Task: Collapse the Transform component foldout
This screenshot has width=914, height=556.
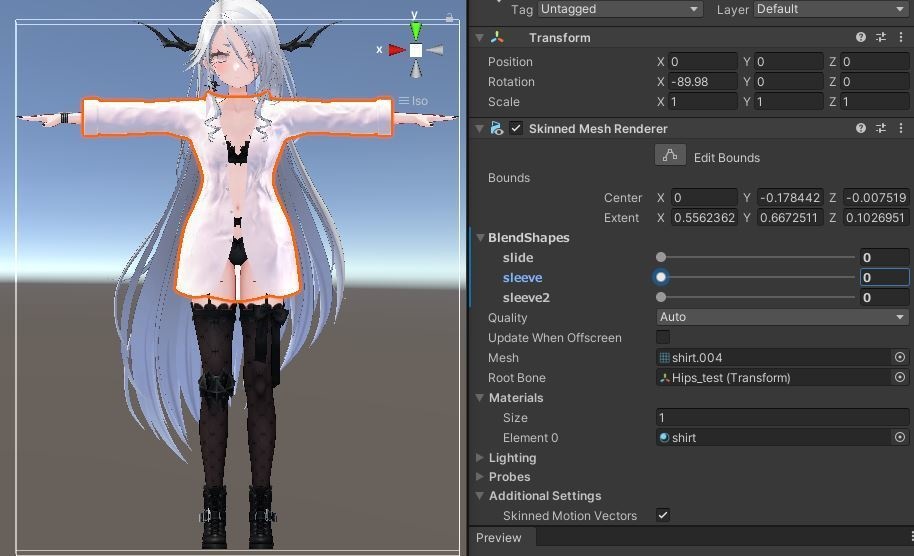Action: 480,37
